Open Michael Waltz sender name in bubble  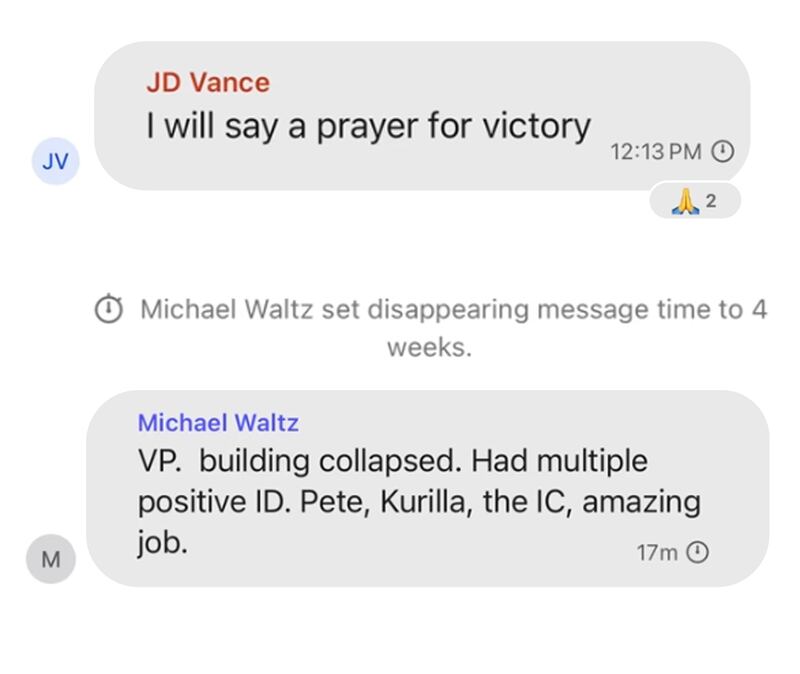[218, 423]
